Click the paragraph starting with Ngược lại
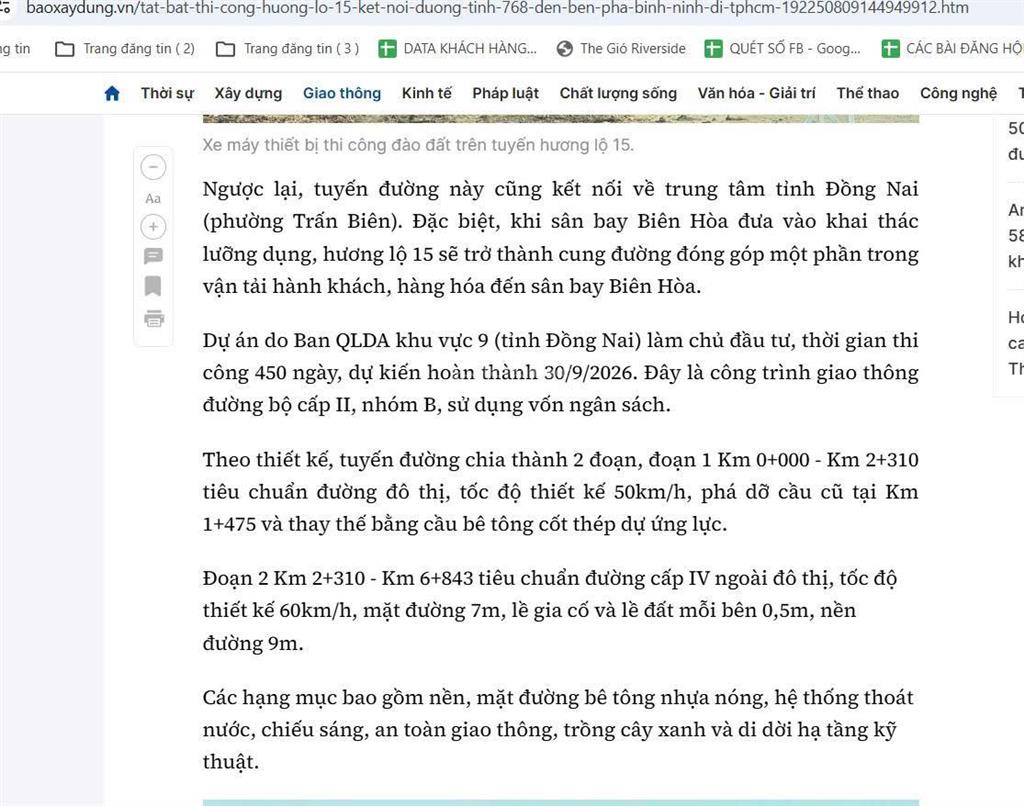 (x=560, y=238)
